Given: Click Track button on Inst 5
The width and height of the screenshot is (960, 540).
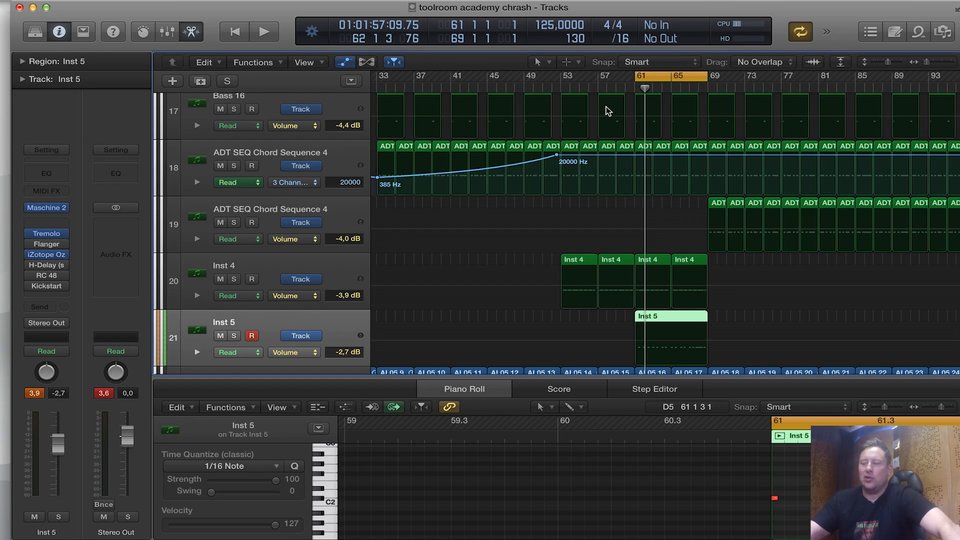Looking at the screenshot, I should (301, 336).
